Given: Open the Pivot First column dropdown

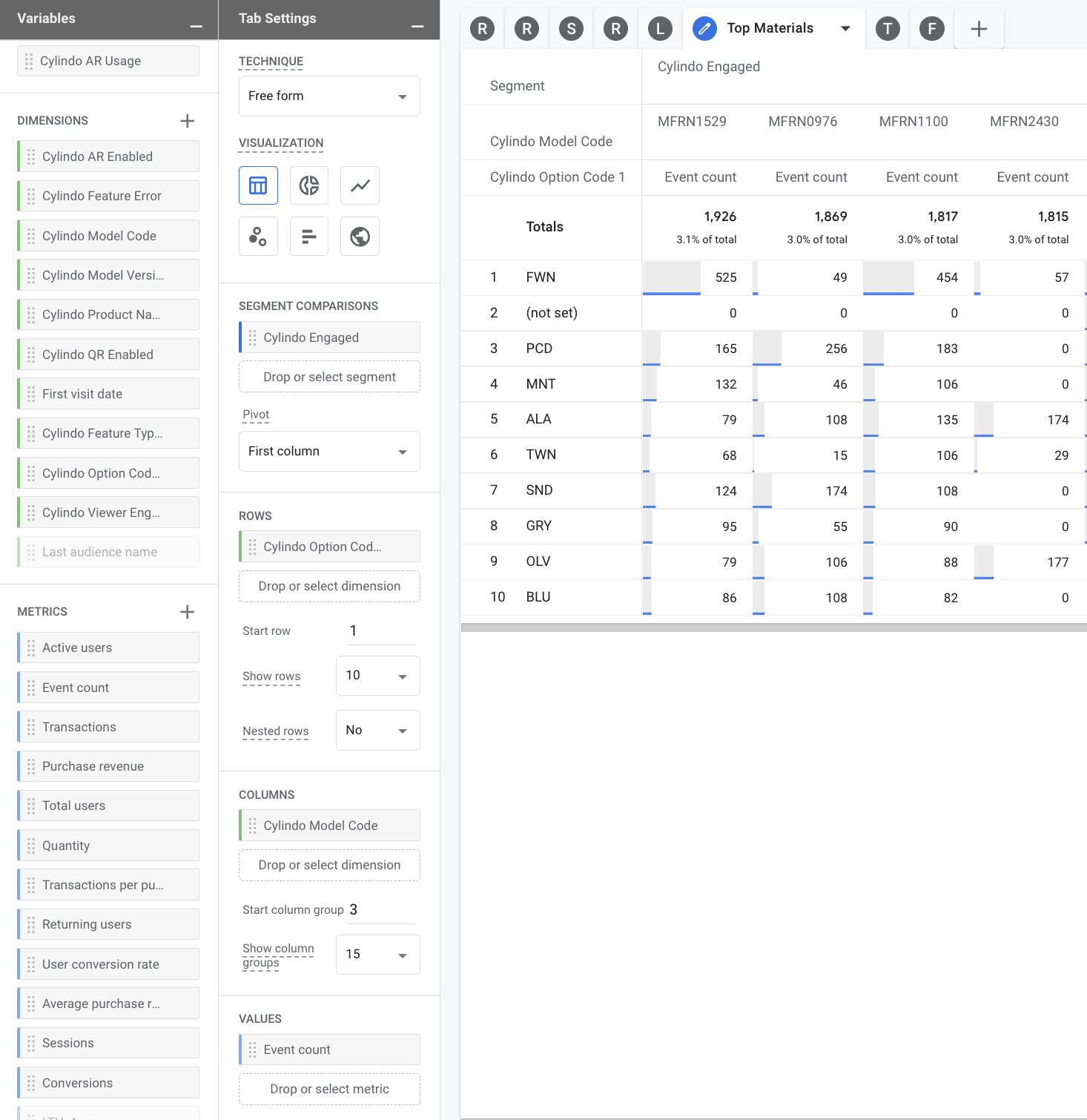Looking at the screenshot, I should pos(328,451).
